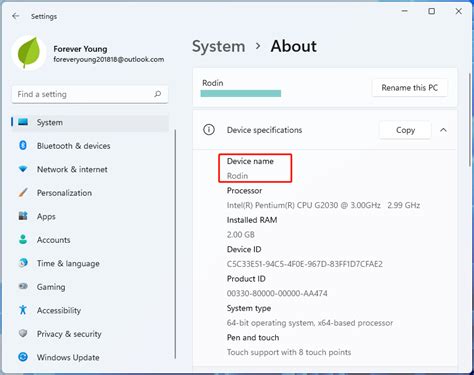Click the Accounts person icon
The image size is (474, 375).
coord(23,239)
